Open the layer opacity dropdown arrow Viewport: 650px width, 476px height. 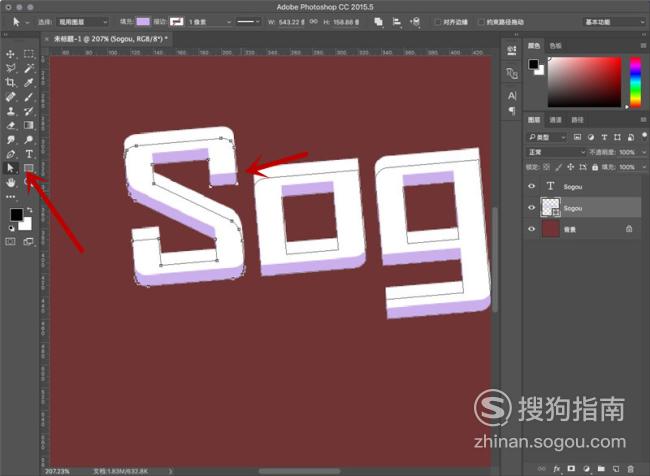point(644,152)
